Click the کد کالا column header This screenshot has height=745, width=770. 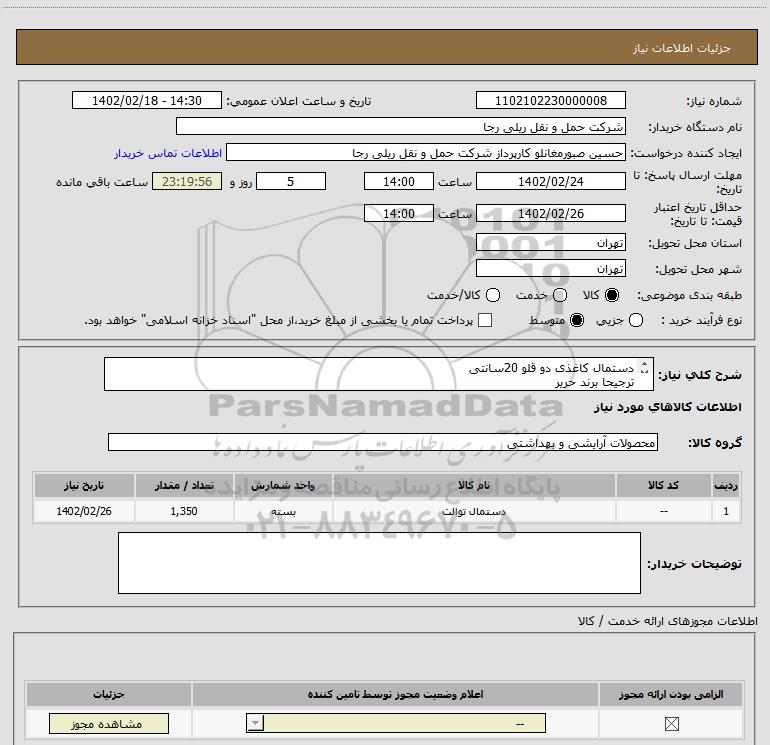point(663,485)
